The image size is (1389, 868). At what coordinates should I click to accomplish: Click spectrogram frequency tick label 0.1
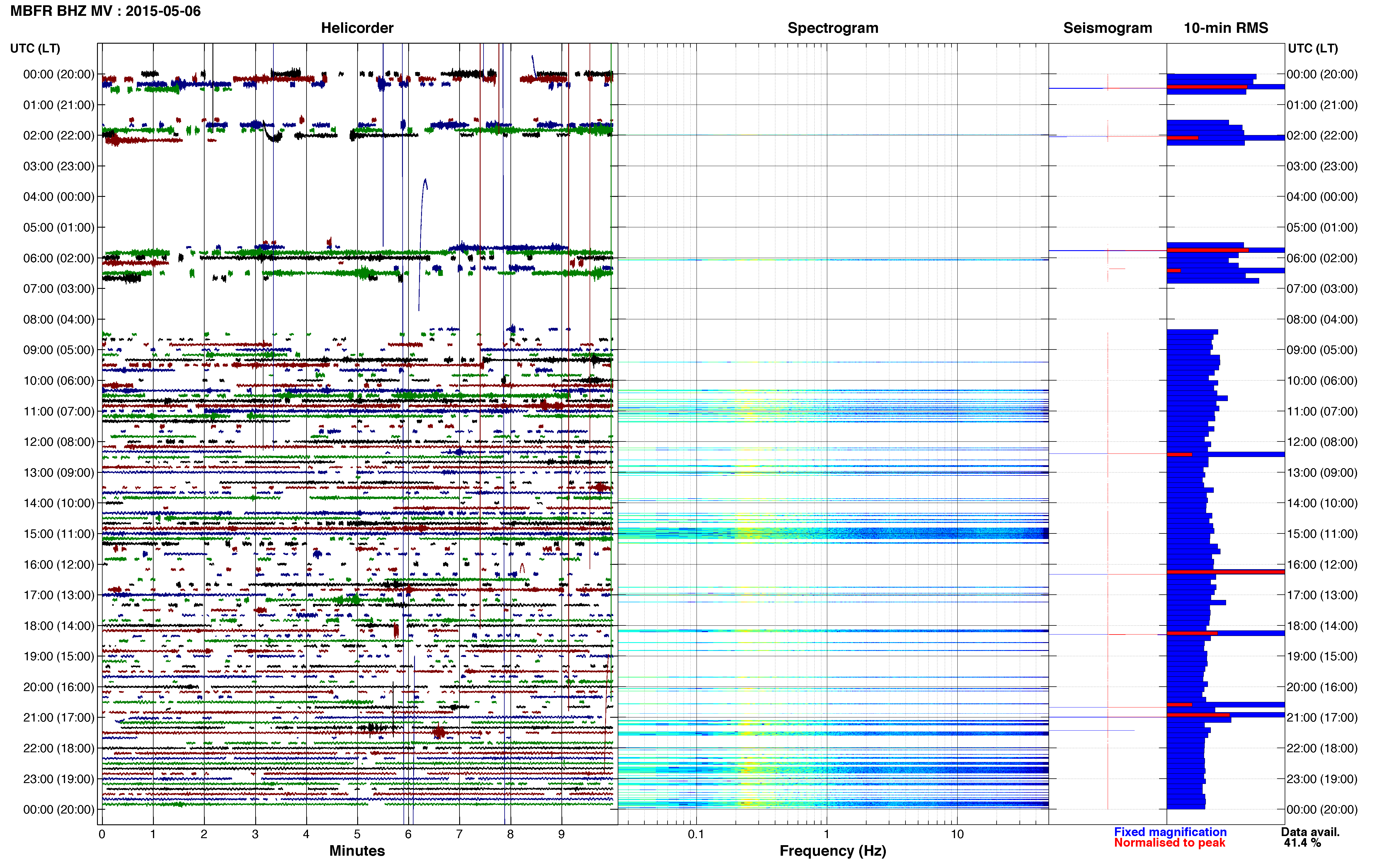tap(696, 834)
